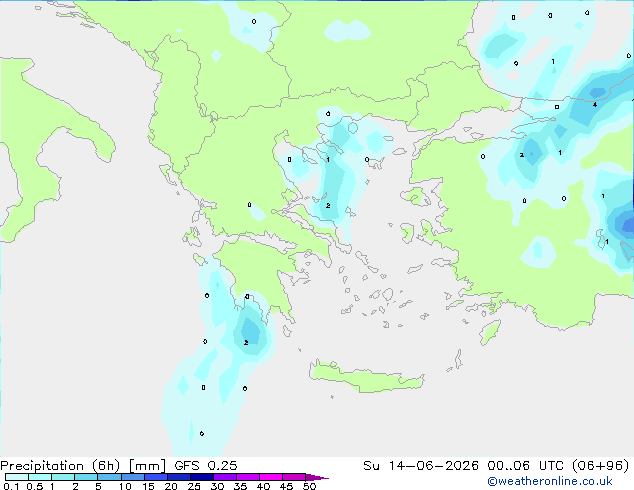Pick the legend swatch between 1 and 2
Screen dimensions: 634x490
pos(63,477)
